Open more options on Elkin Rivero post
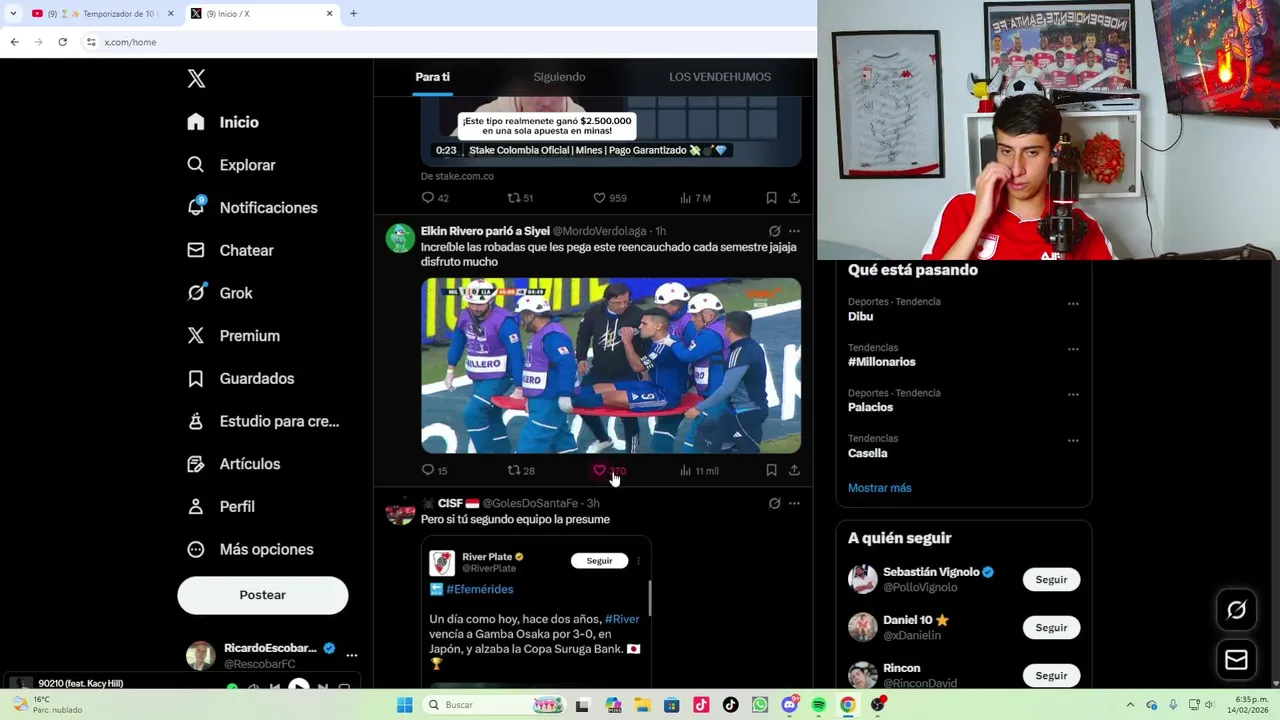Image resolution: width=1280 pixels, height=720 pixels. click(x=794, y=231)
